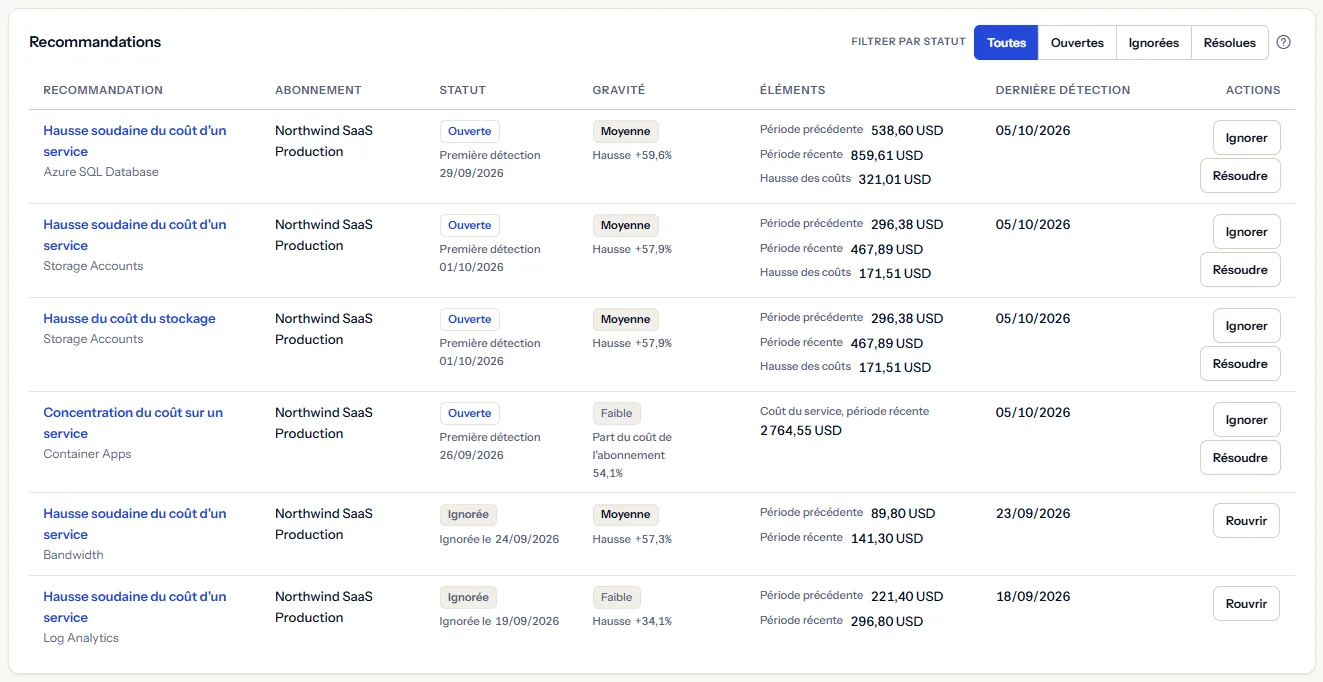
Task: Select the 2 764,55 USD service cost value
Action: (801, 431)
